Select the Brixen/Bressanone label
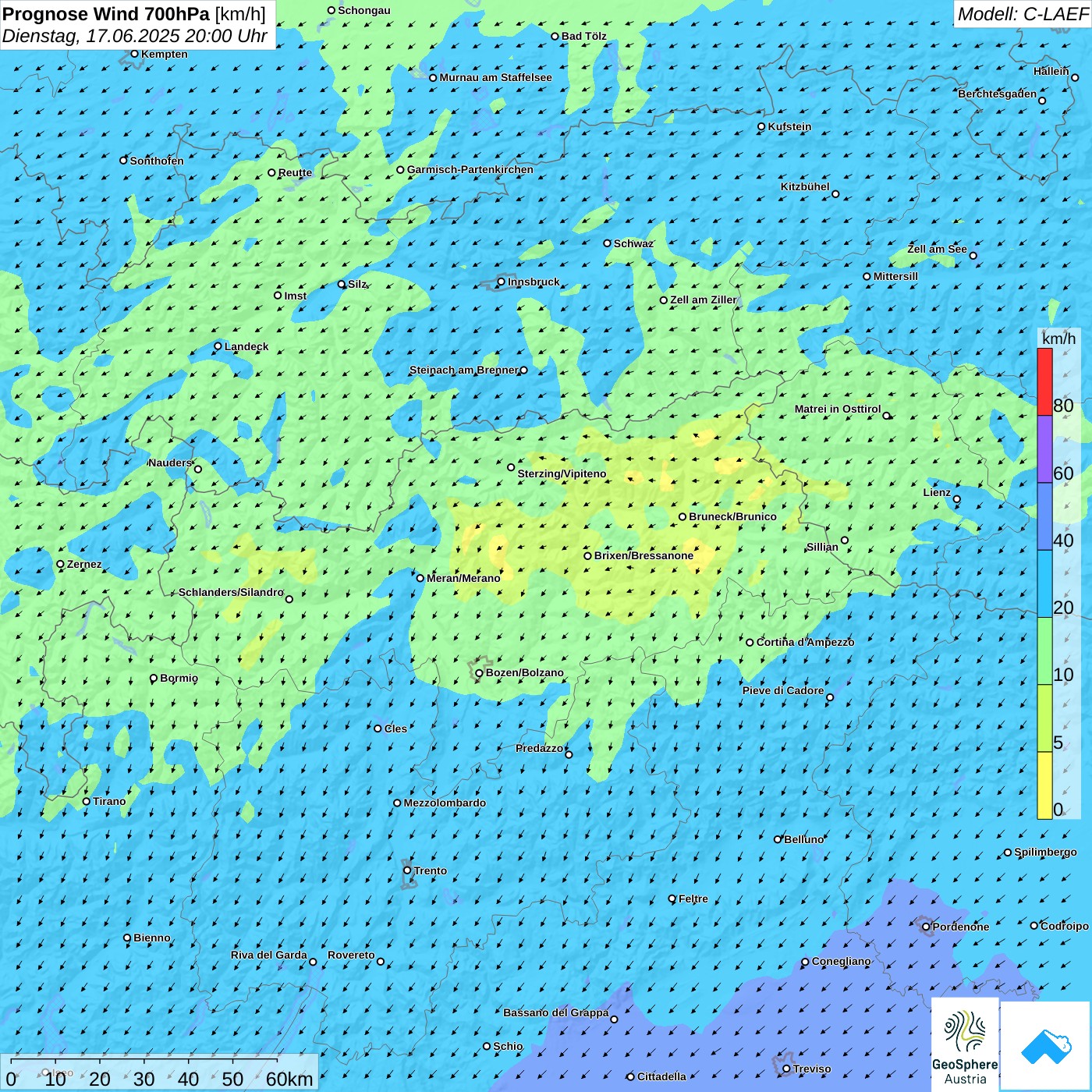 coord(643,555)
